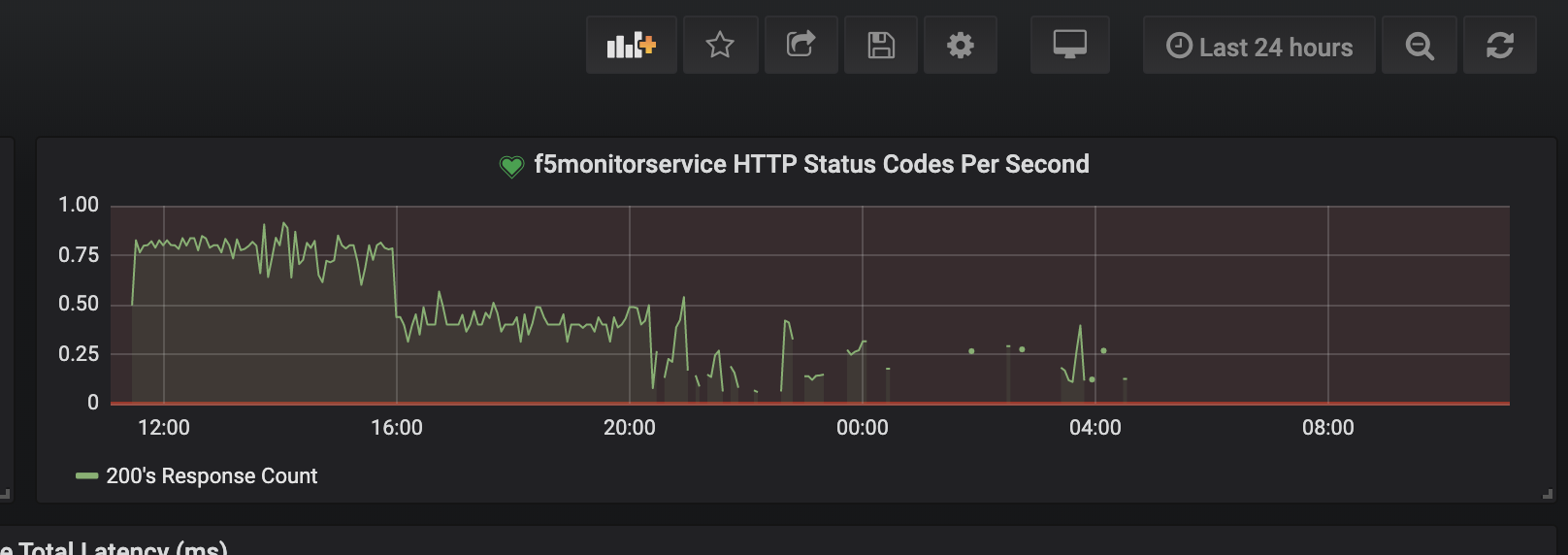Click the 20:00 x-axis label
Image resolution: width=1568 pixels, height=555 pixels.
[x=630, y=428]
